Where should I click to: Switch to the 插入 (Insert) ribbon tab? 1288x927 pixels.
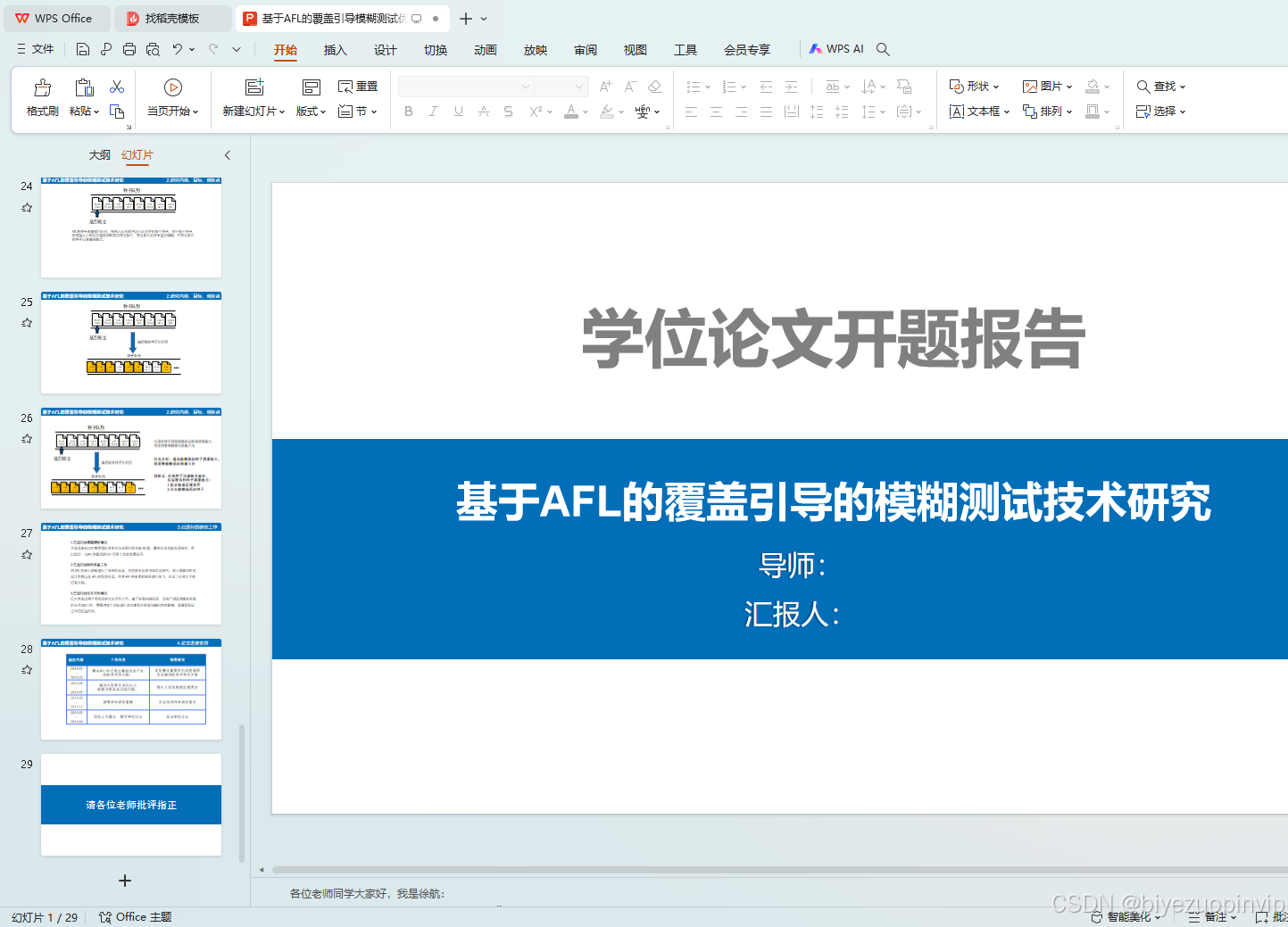pyautogui.click(x=335, y=51)
